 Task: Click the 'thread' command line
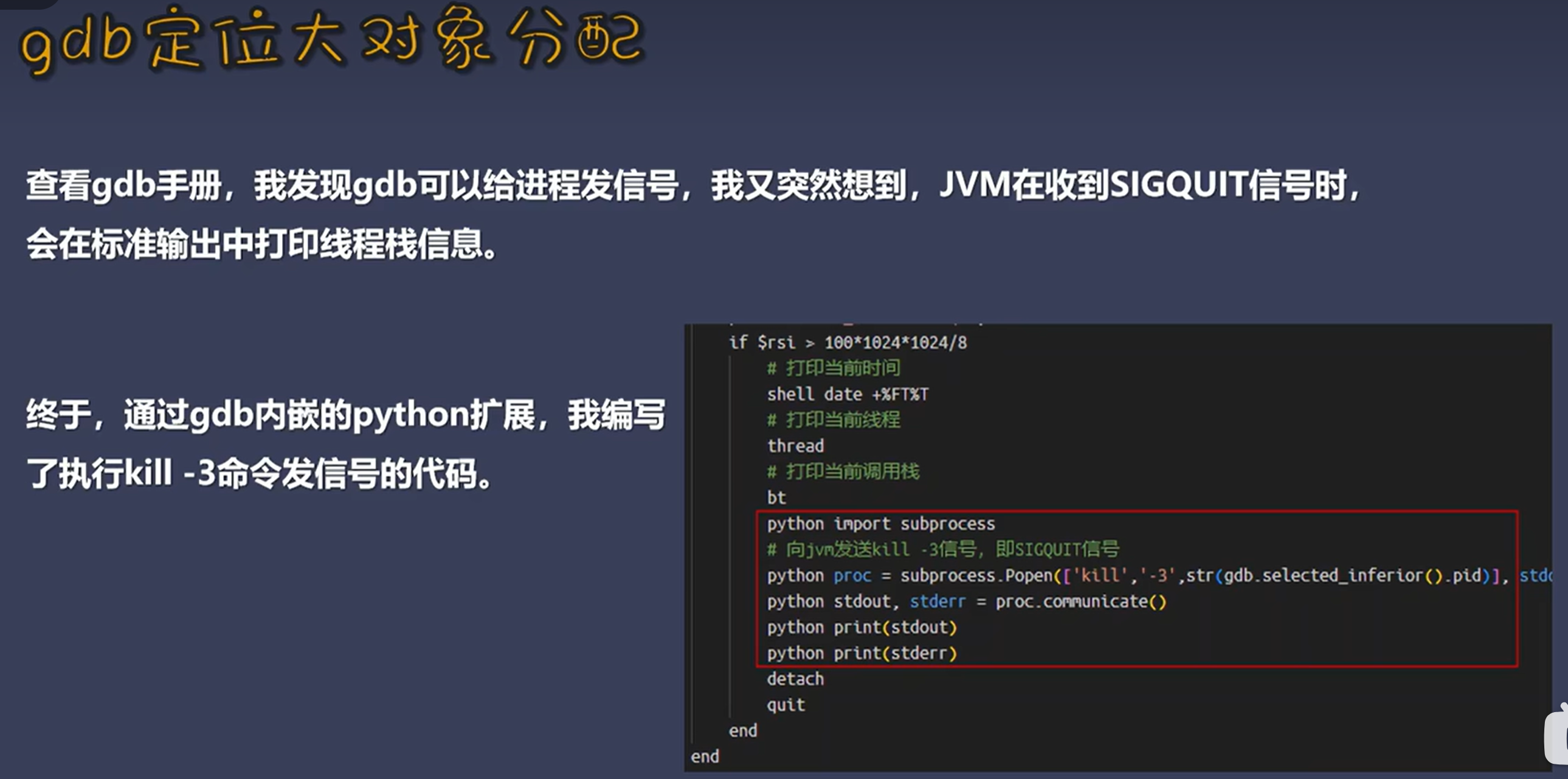tap(795, 446)
